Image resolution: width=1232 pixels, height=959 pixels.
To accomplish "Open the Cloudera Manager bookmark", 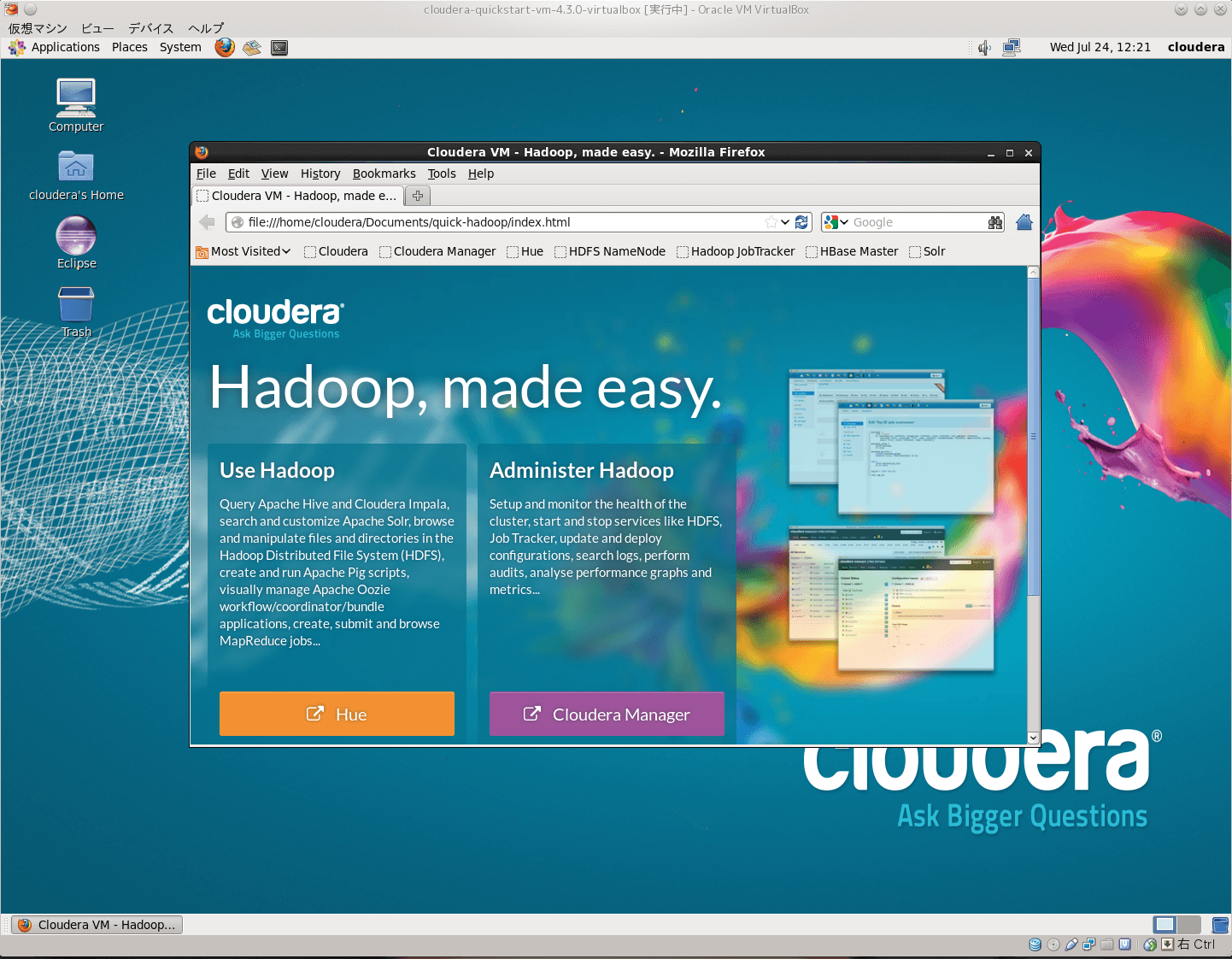I will [x=437, y=251].
